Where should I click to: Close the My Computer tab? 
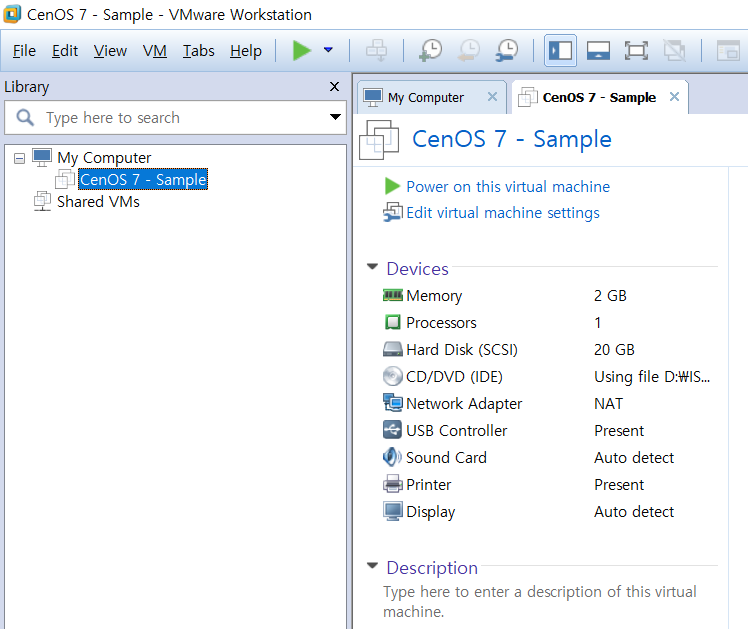coord(492,97)
